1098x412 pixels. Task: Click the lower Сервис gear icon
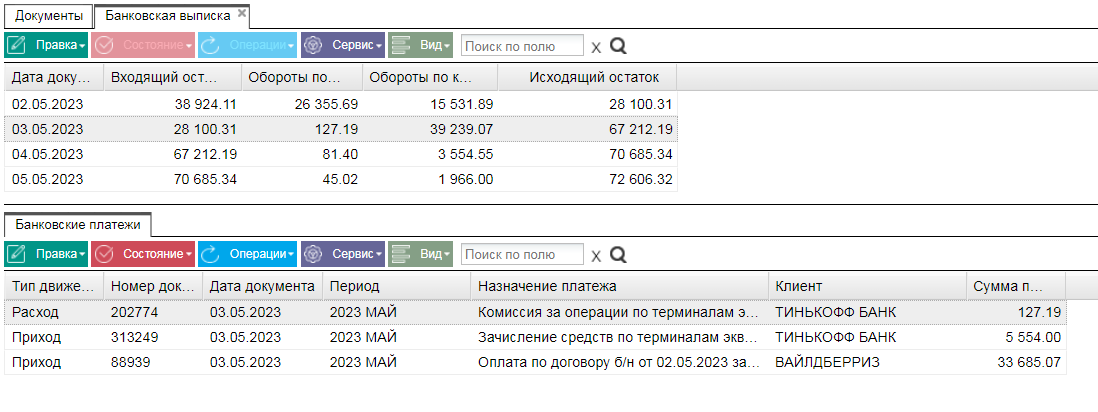[x=313, y=254]
